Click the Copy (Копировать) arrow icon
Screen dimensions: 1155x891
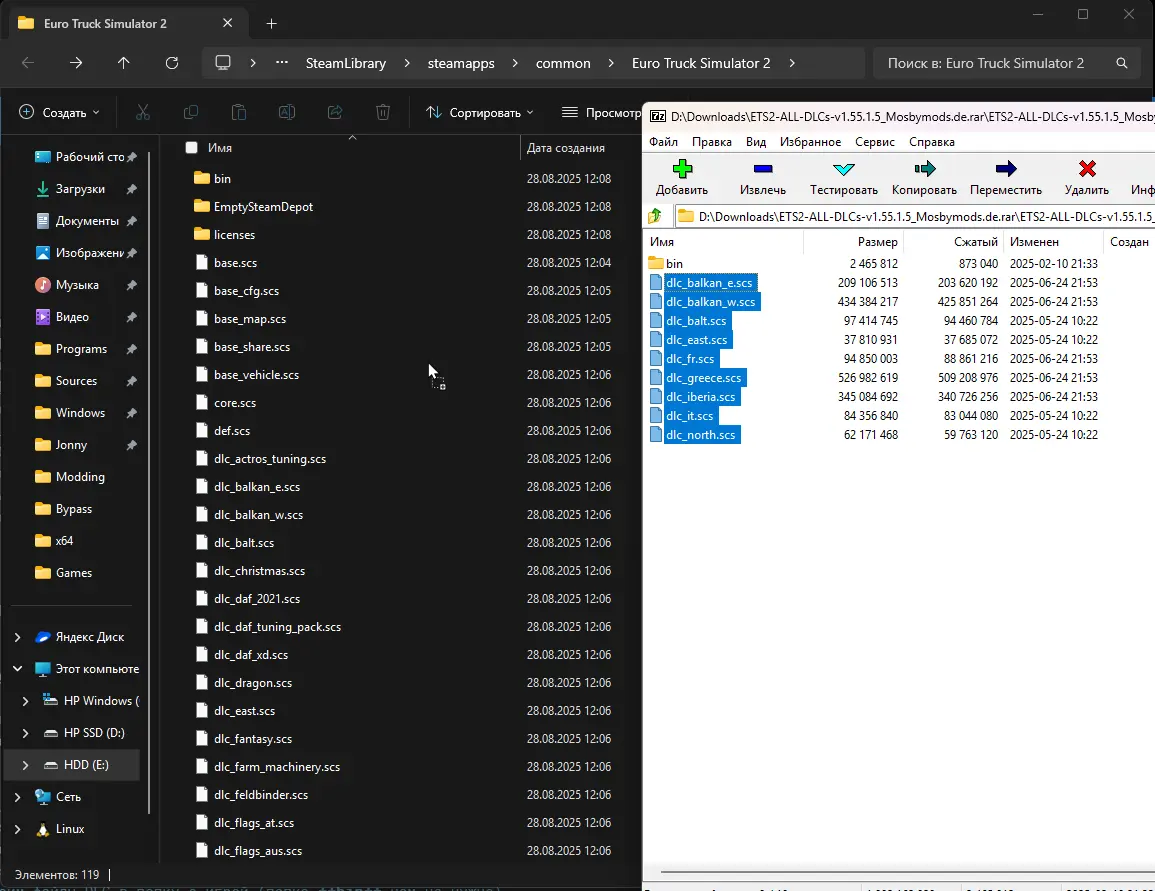(924, 169)
